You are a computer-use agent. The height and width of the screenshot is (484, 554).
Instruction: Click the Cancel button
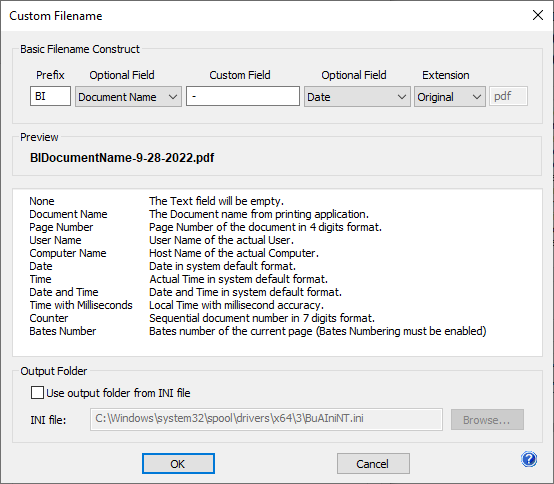(x=373, y=464)
